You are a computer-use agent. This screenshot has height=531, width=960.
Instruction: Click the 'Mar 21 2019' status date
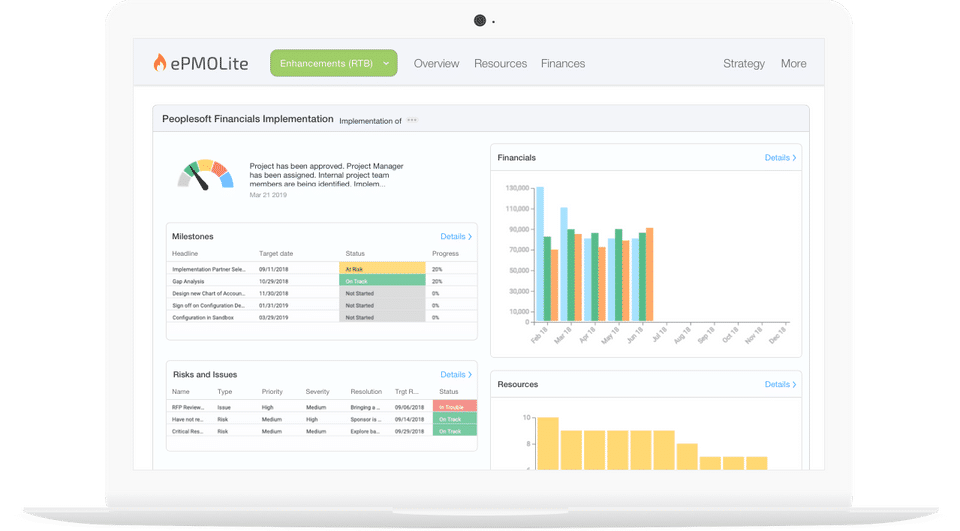coord(268,195)
